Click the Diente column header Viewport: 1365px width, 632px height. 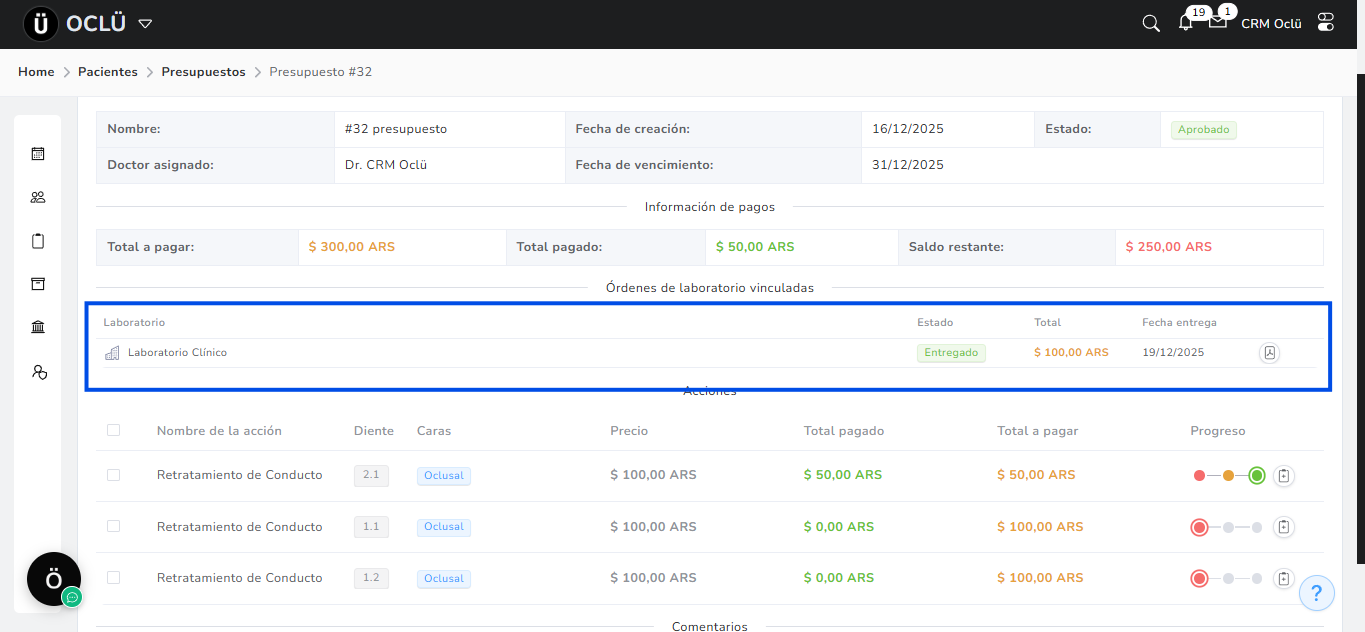[x=374, y=431]
